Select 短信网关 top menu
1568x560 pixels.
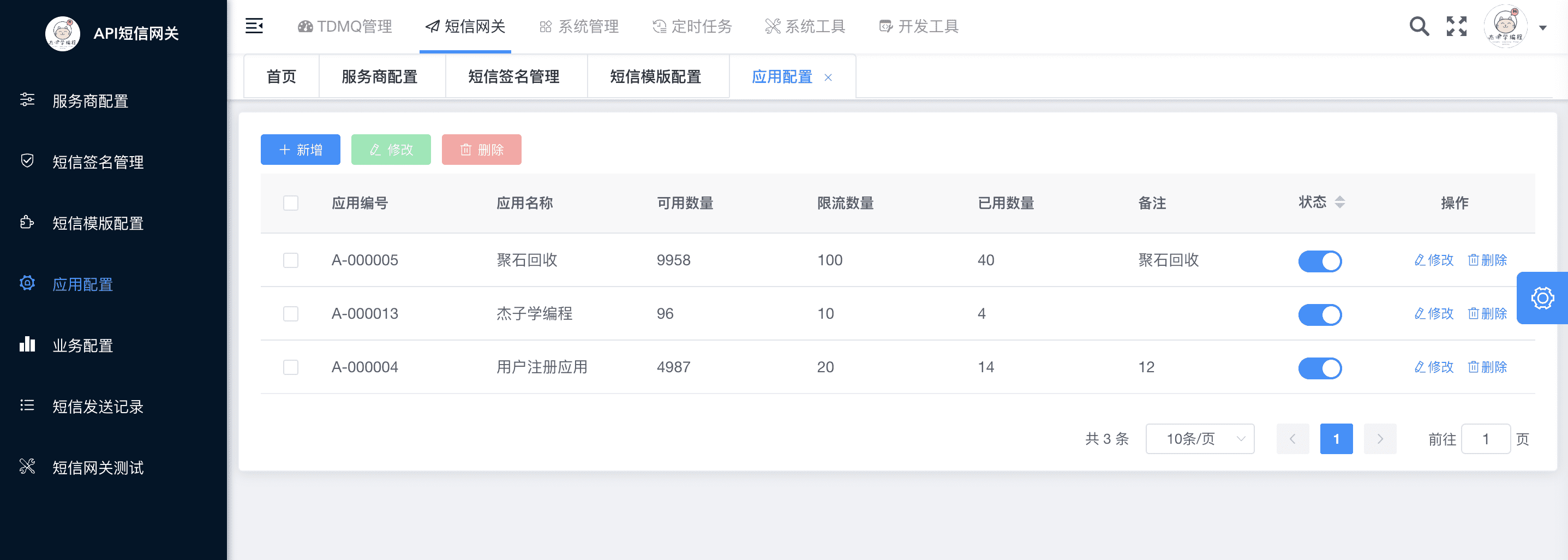(x=465, y=26)
